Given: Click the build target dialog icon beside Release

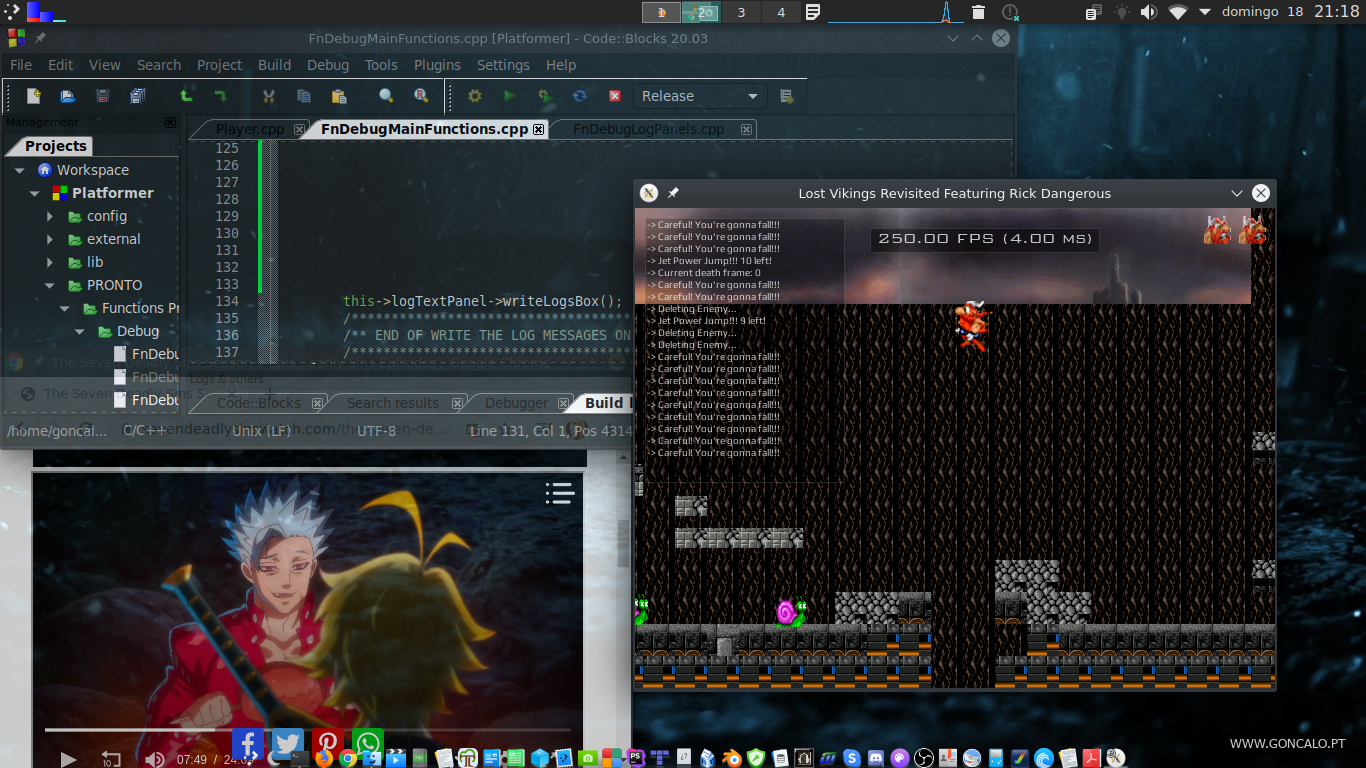Looking at the screenshot, I should (x=787, y=96).
